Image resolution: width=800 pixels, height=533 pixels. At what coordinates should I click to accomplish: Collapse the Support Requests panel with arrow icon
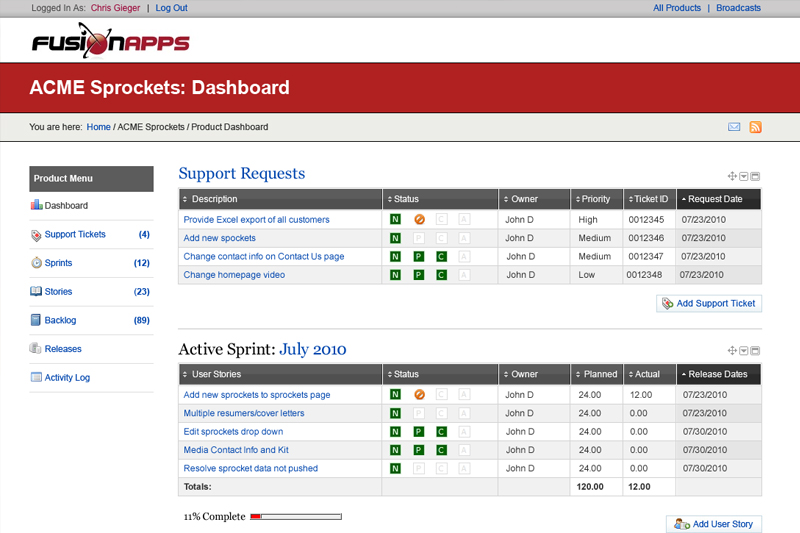click(x=744, y=176)
